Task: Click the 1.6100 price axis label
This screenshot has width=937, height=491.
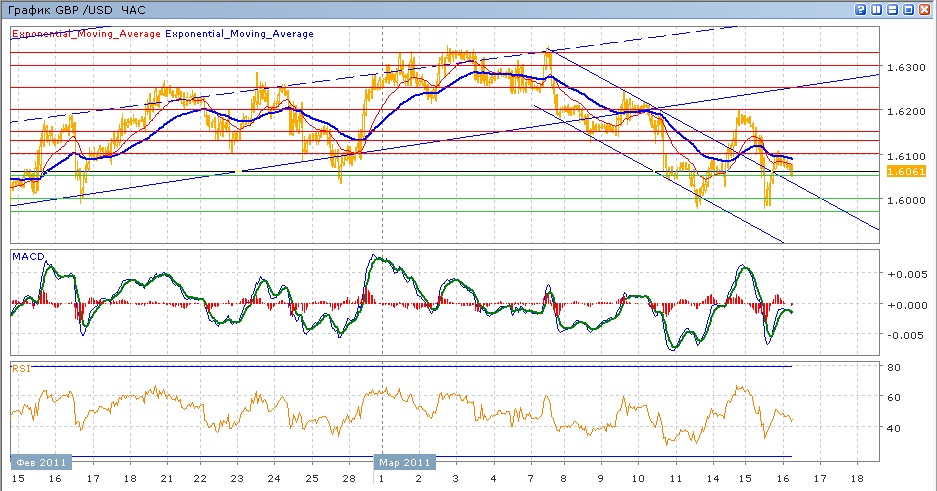Action: point(907,156)
